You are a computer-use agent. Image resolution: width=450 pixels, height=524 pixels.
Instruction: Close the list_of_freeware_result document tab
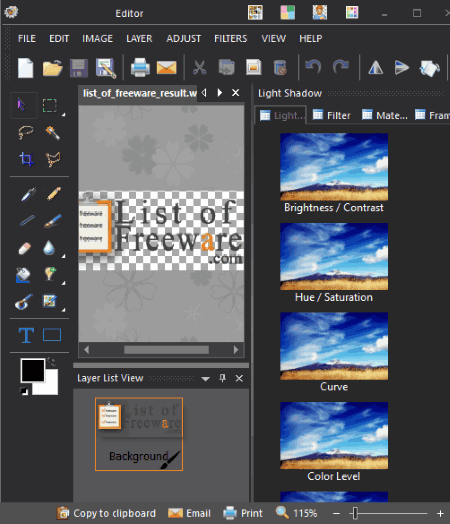click(236, 93)
